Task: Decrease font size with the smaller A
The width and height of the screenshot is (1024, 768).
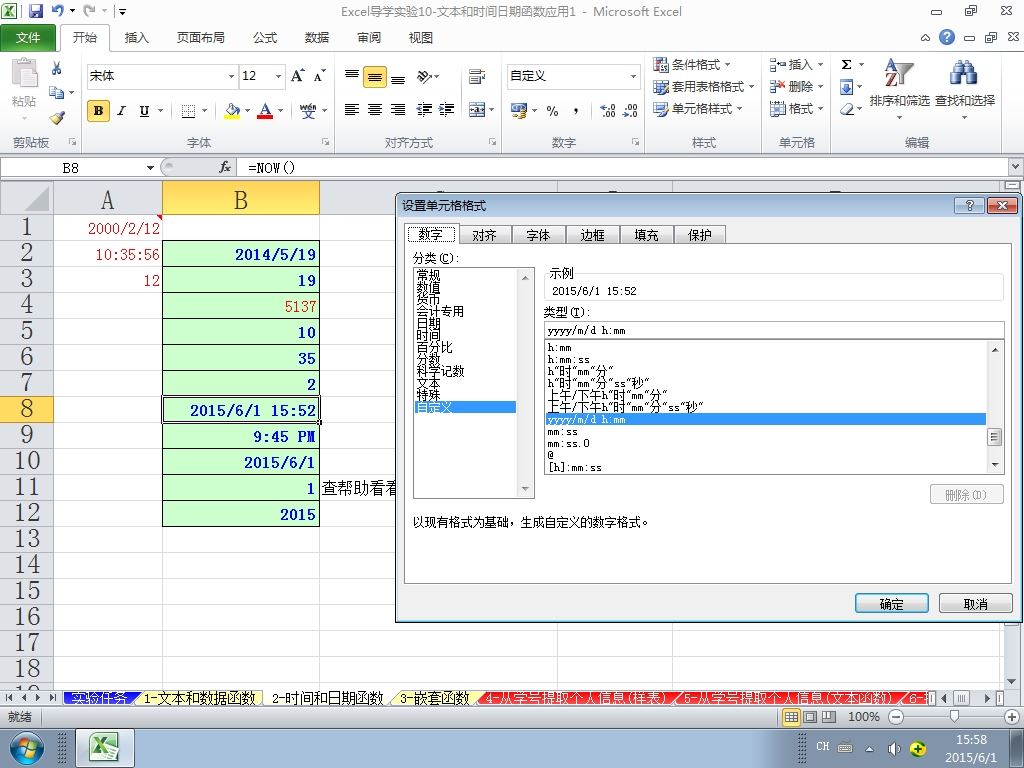Action: 319,76
